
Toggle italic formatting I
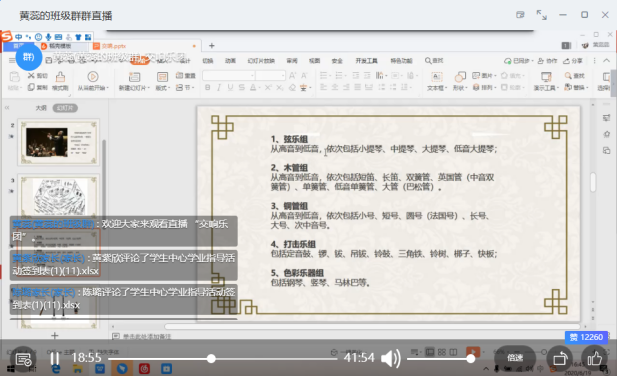coord(219,87)
